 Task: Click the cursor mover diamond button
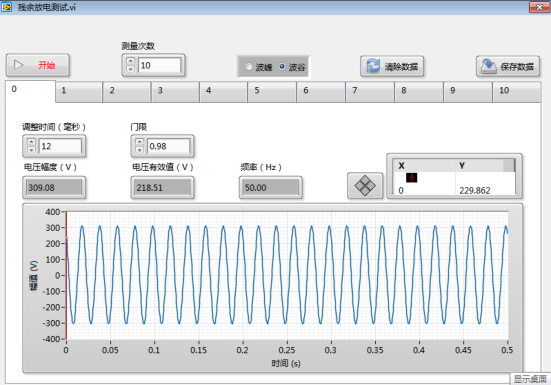[365, 185]
